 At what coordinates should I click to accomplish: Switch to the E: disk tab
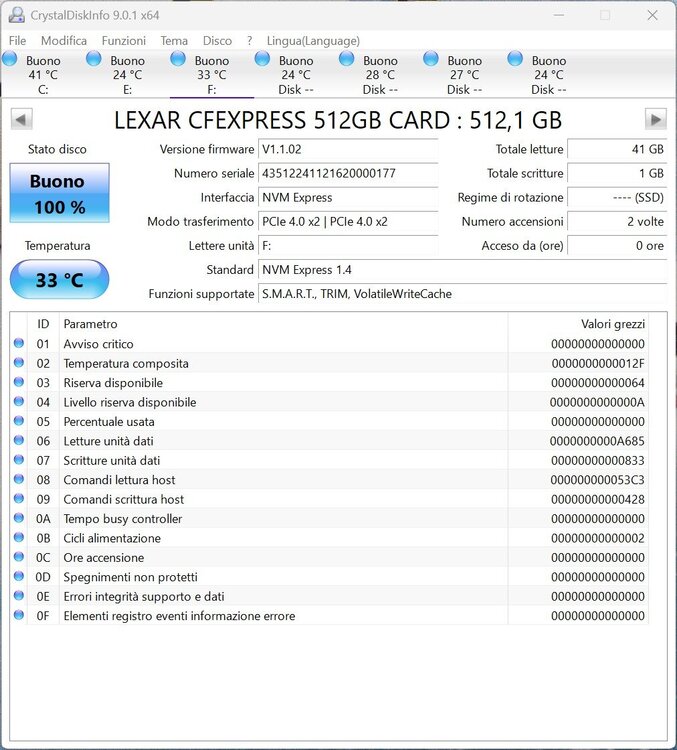click(x=127, y=74)
